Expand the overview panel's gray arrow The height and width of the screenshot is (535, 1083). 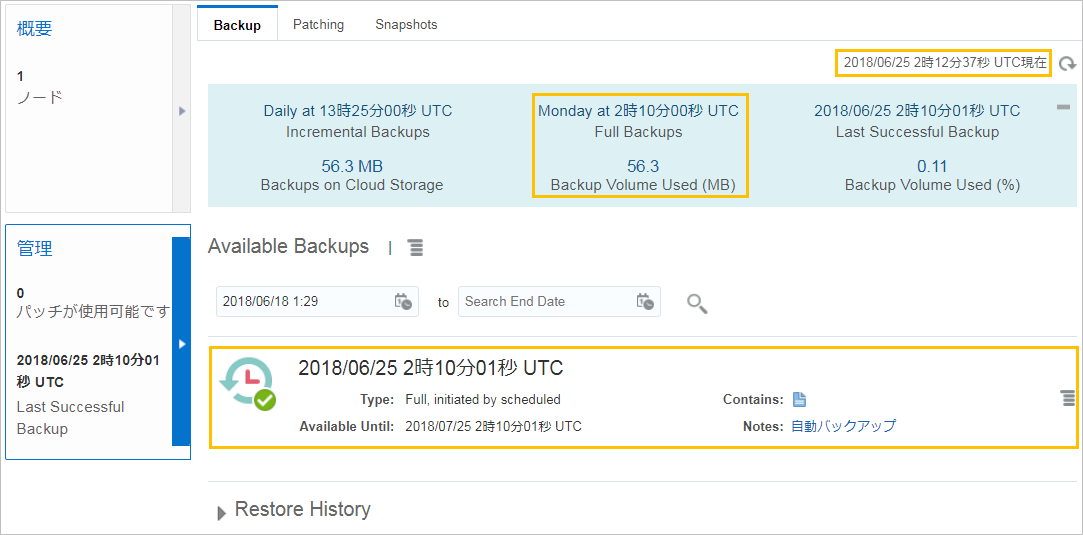182,110
